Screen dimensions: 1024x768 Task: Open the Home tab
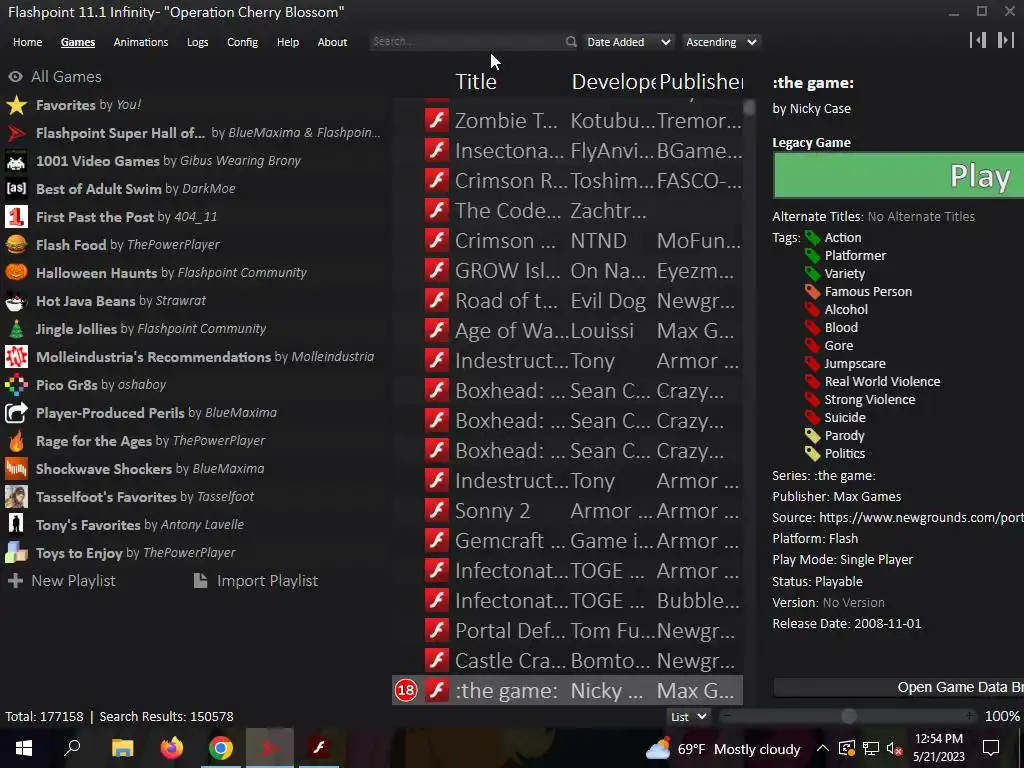coord(27,42)
